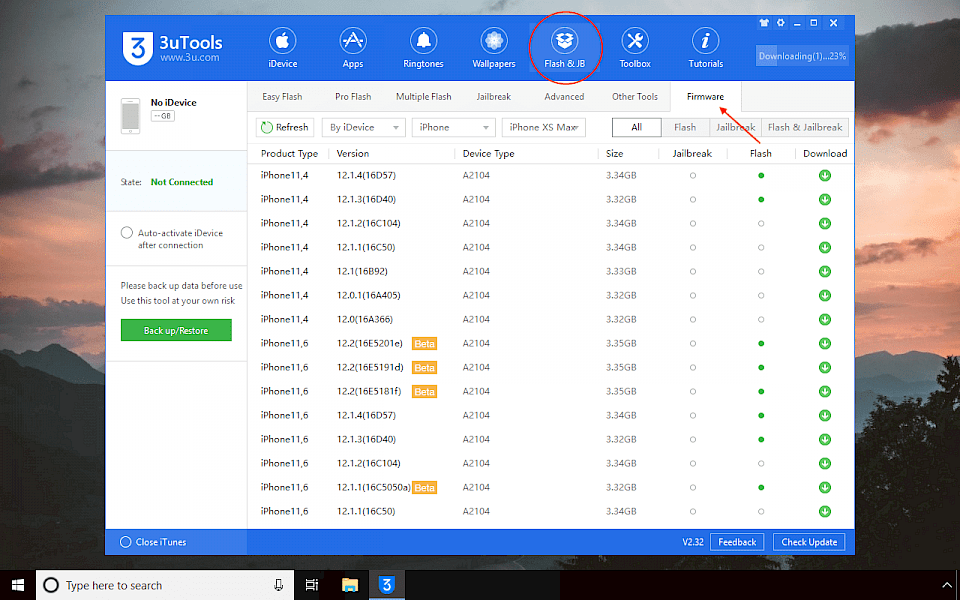This screenshot has height=600, width=960.
Task: Open the Other Tools tab
Action: pos(634,97)
